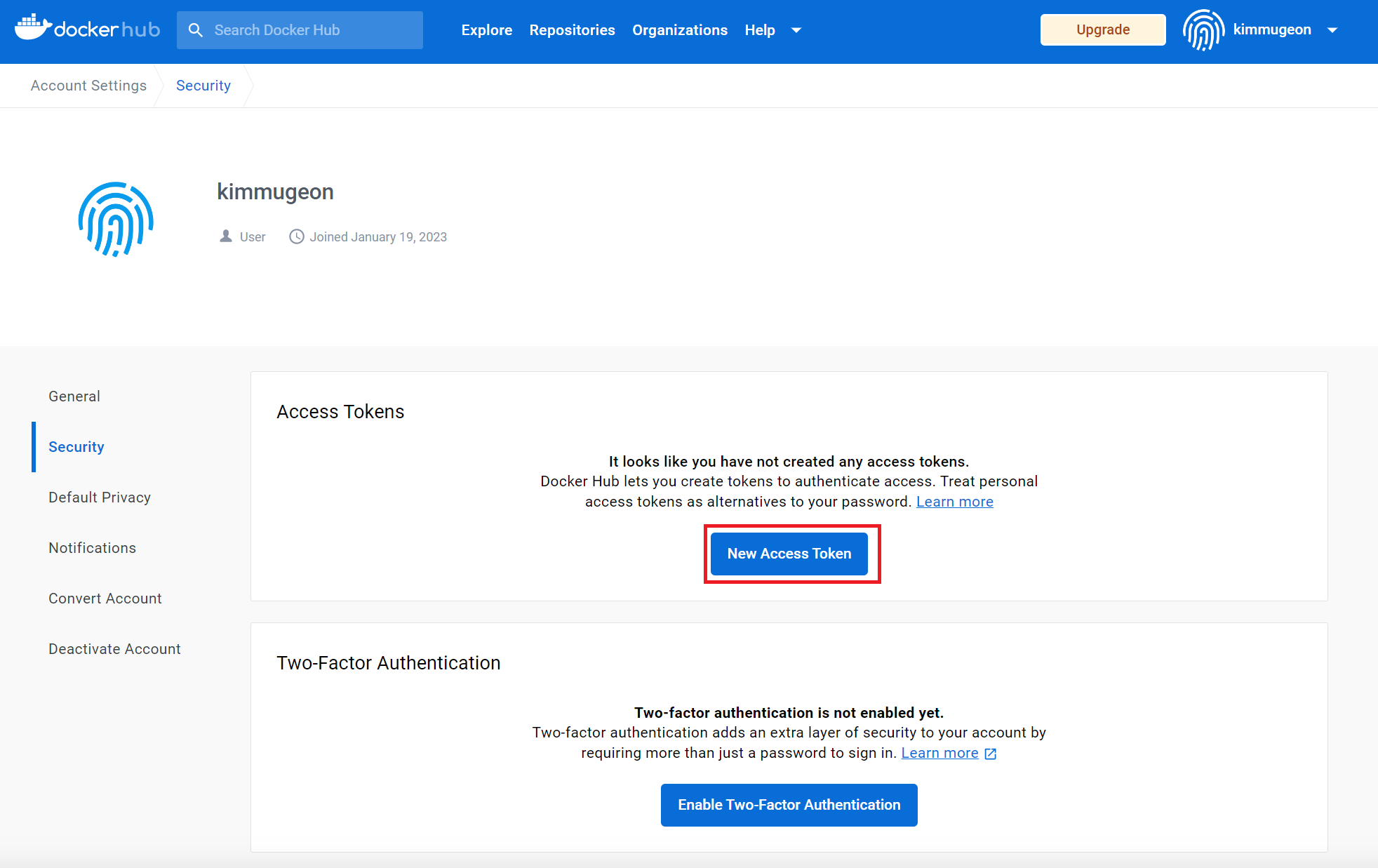
Task: Click the external link icon after Learn more
Action: (991, 754)
